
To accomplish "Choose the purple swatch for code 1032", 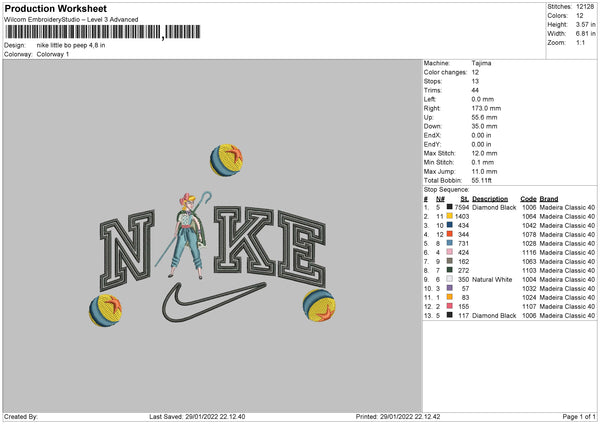I will coord(450,288).
